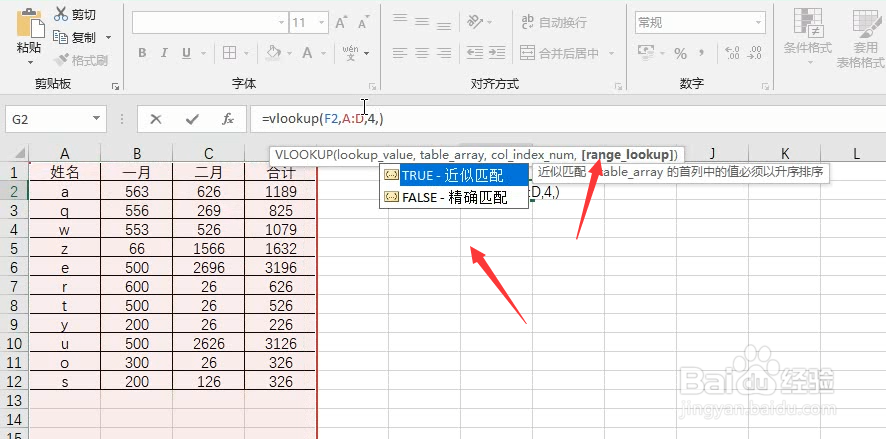
Task: Decrease font size with small A icon
Action: click(x=363, y=23)
